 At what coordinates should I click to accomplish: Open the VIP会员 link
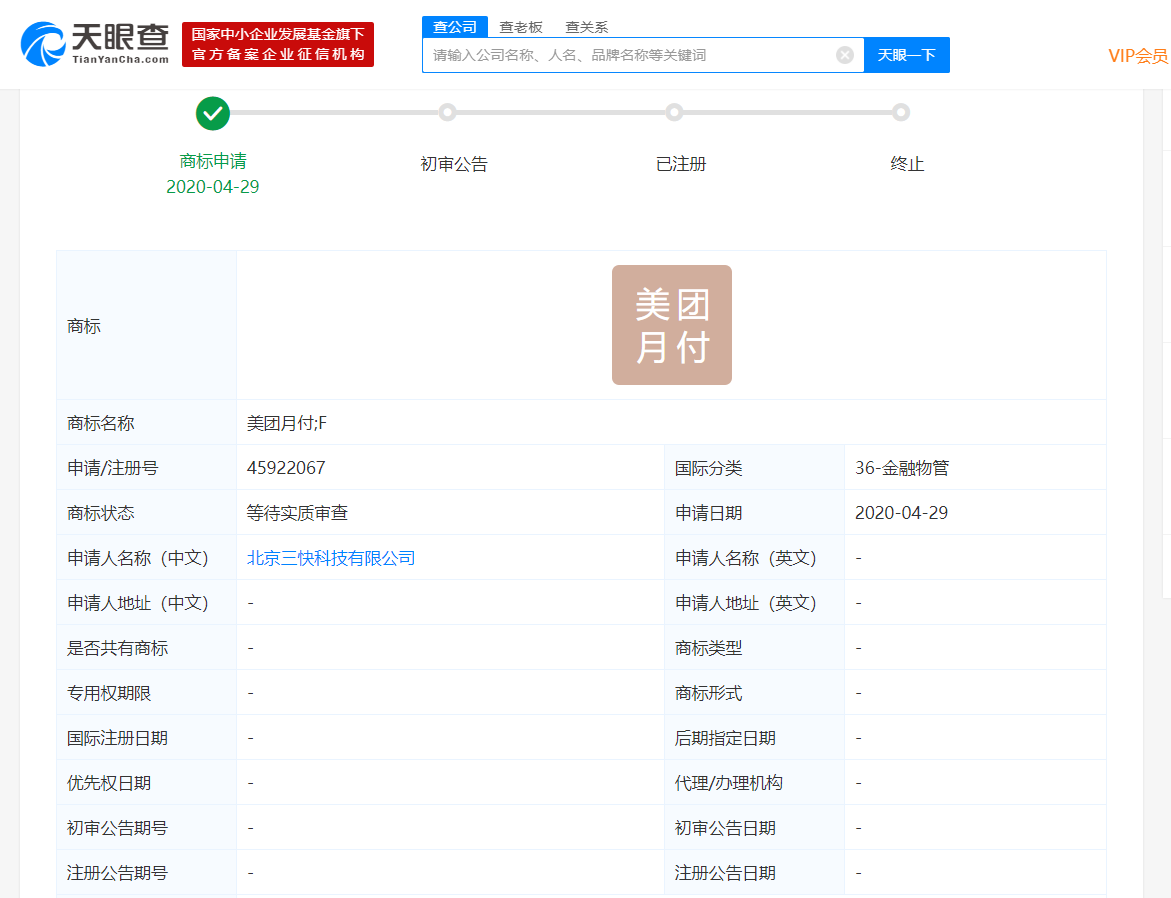click(1138, 56)
